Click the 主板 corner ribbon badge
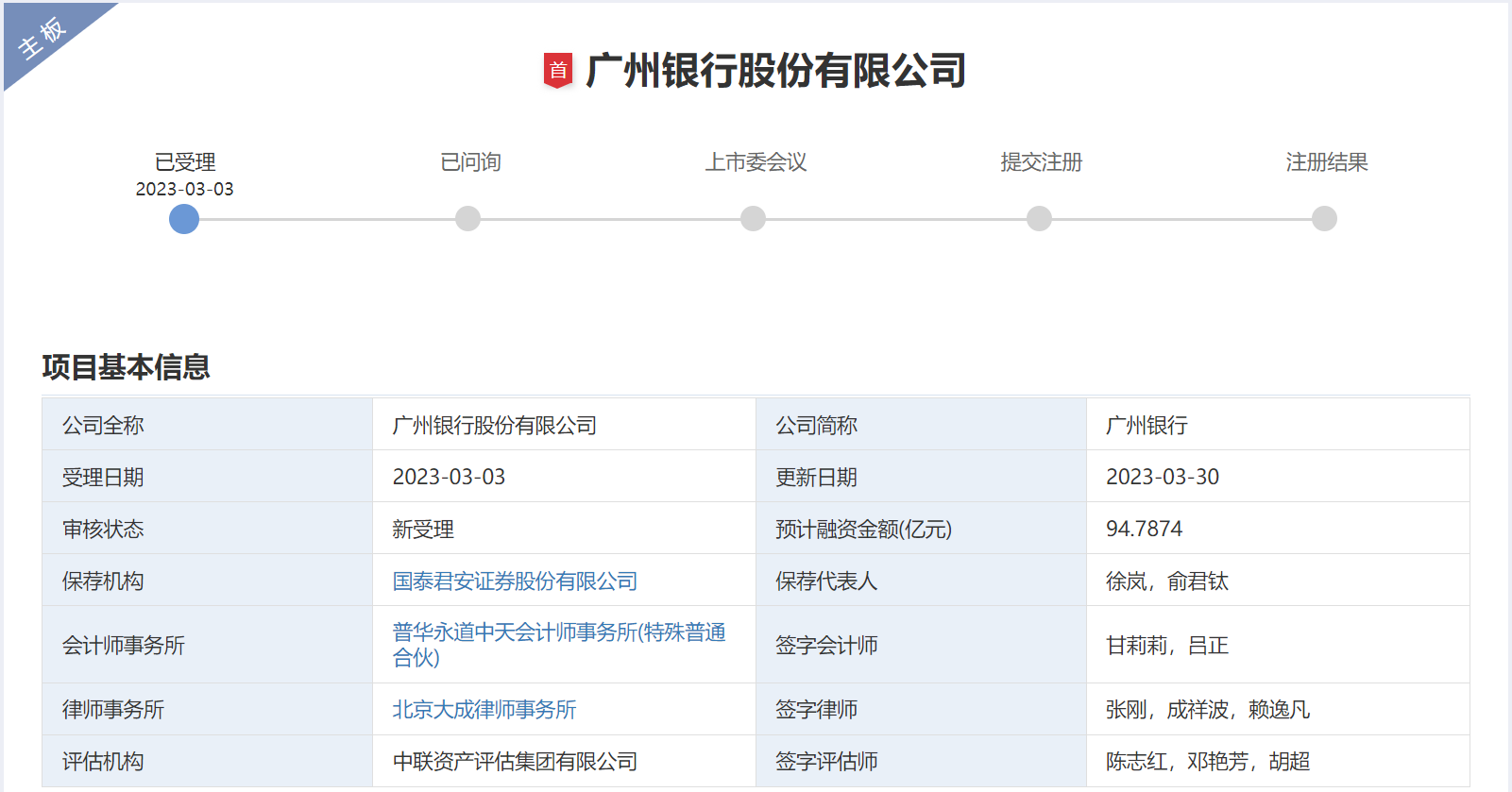 pyautogui.click(x=43, y=38)
